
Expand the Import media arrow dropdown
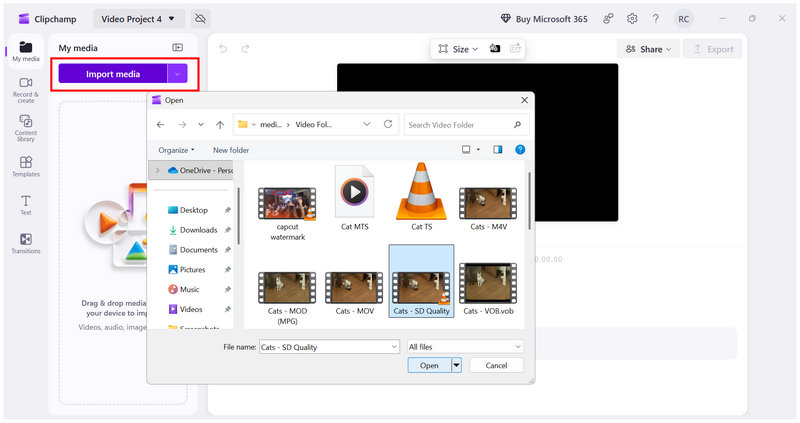[178, 74]
